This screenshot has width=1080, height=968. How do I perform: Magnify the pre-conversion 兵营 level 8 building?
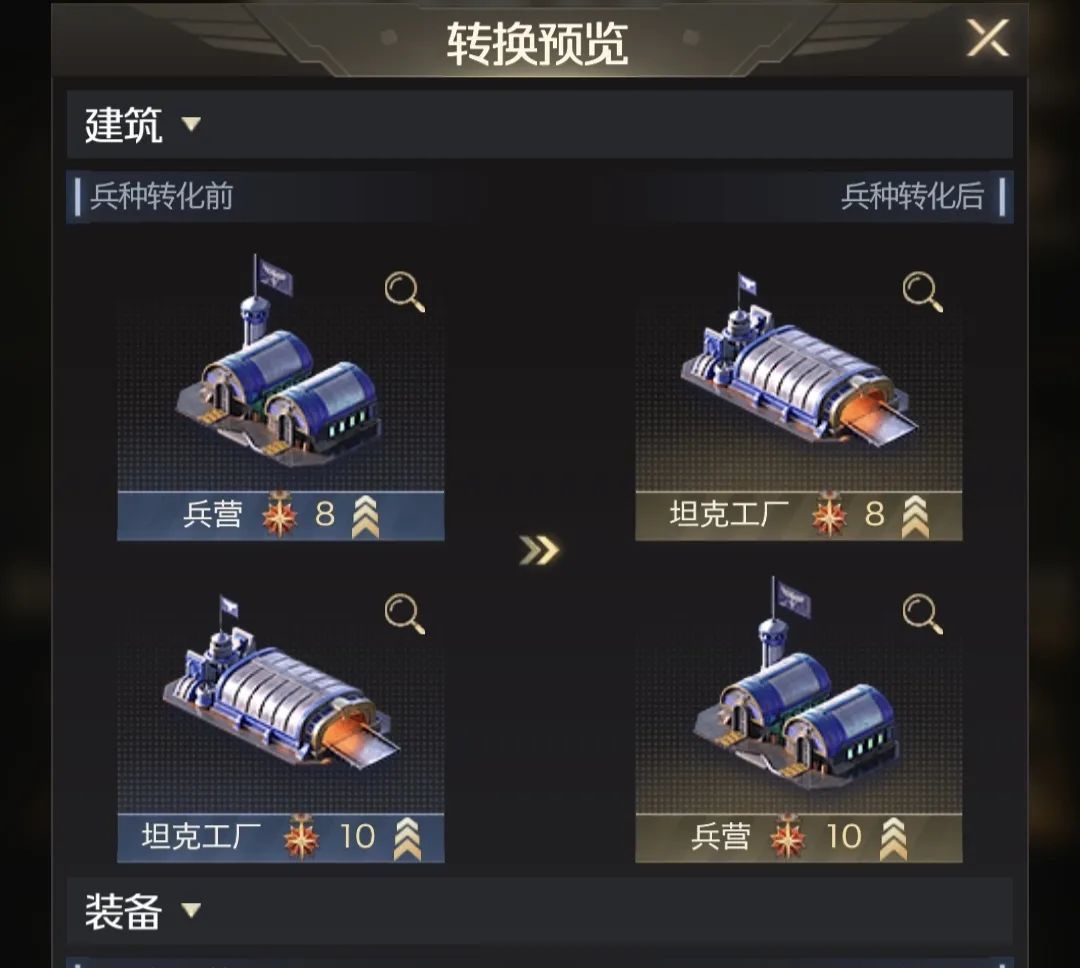click(x=404, y=292)
